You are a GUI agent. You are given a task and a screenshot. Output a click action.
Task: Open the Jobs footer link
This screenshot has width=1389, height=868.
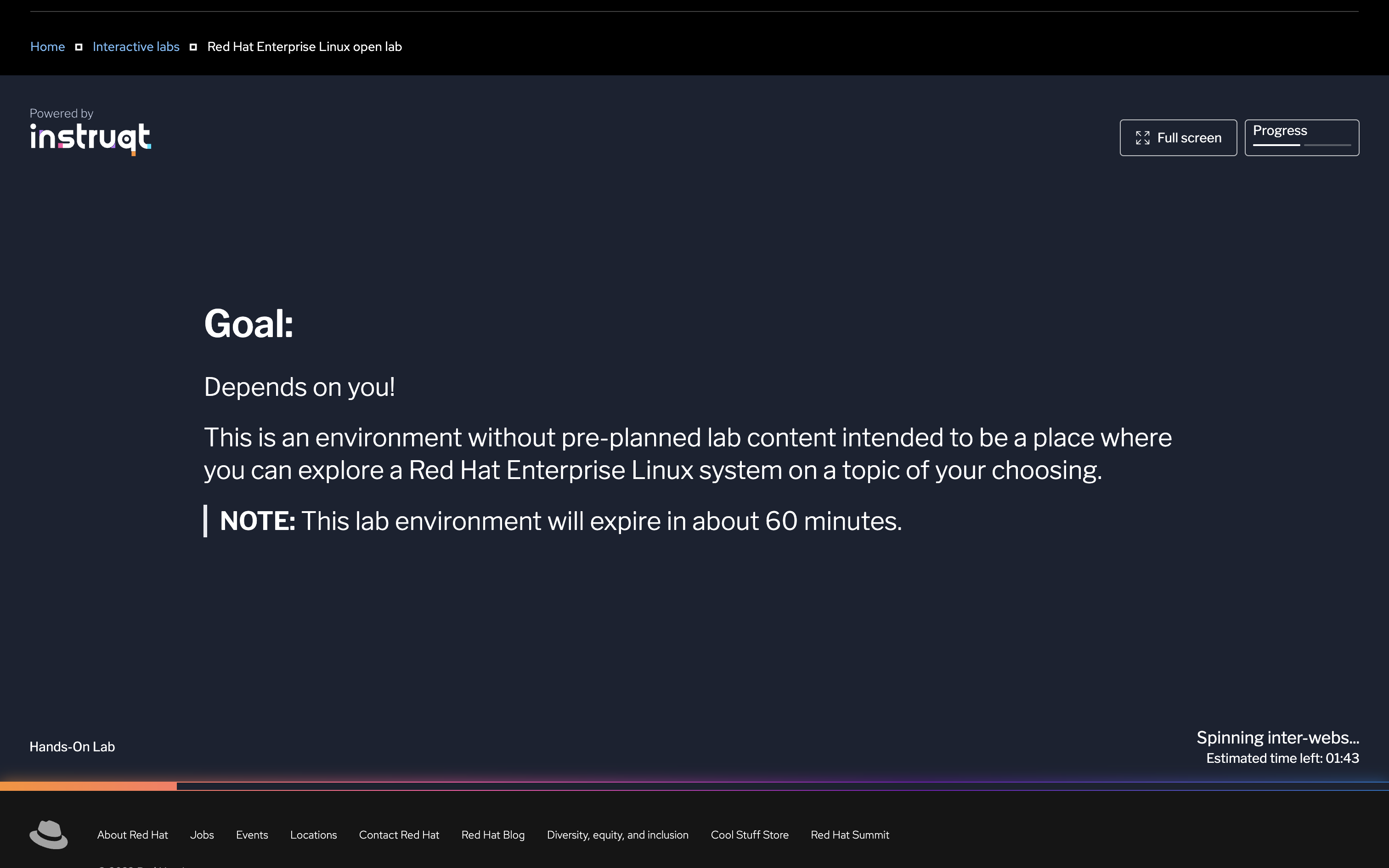202,835
